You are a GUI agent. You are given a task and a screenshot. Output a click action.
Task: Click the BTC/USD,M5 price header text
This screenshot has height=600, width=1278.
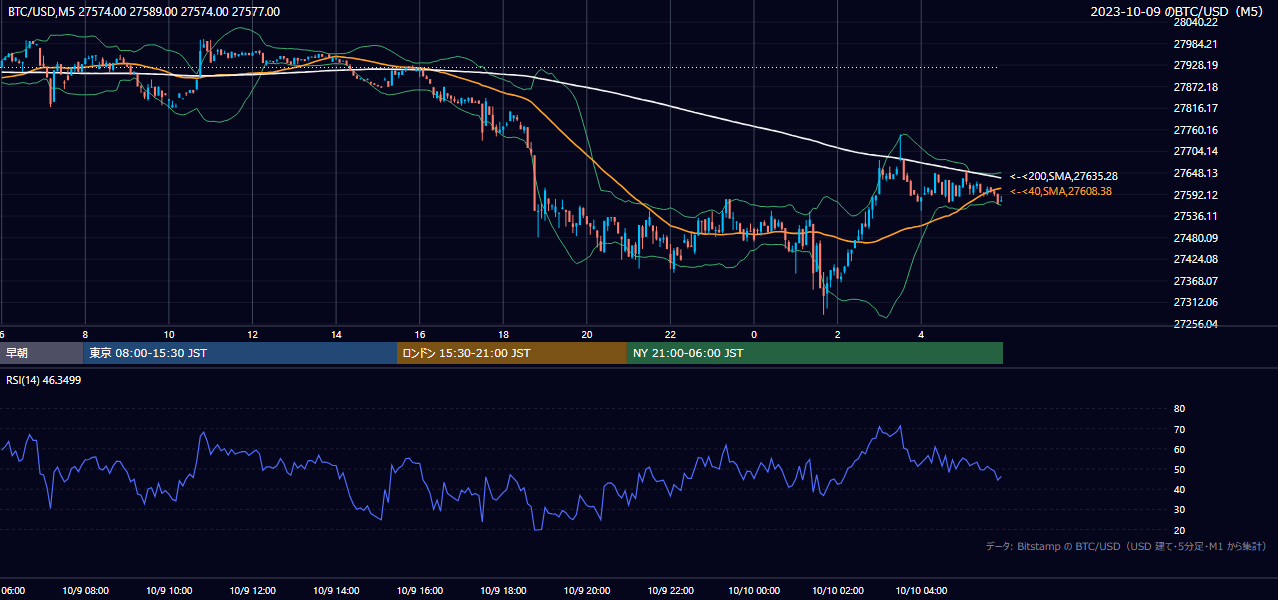144,11
